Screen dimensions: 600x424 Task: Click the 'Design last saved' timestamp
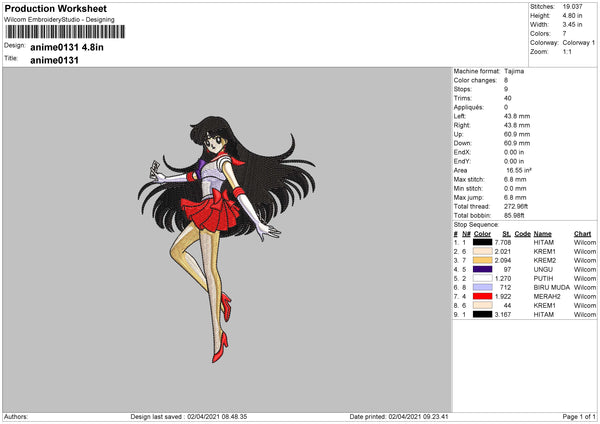pos(189,417)
